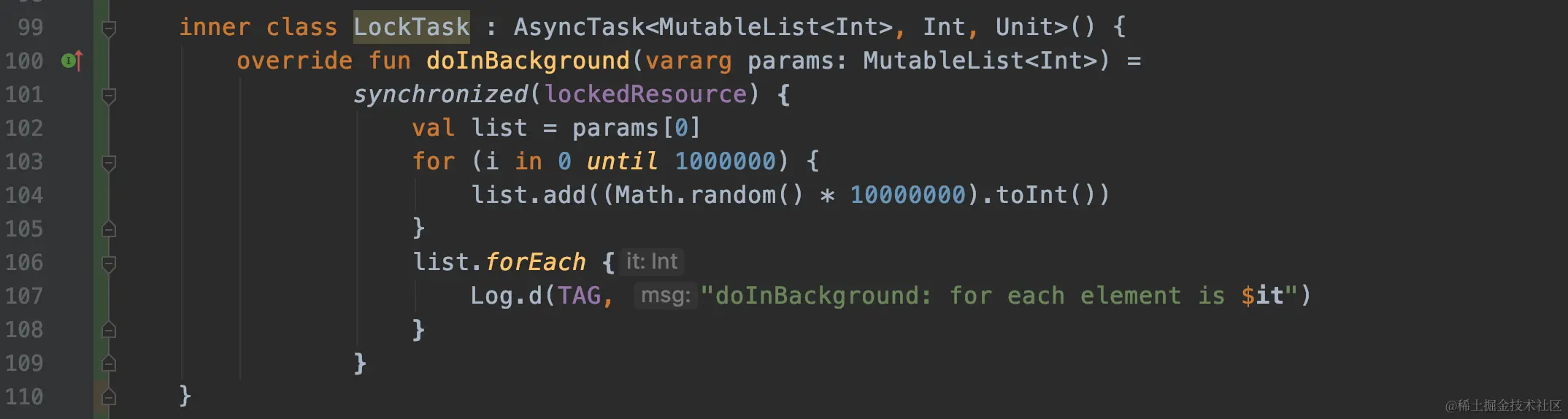Click the TAG constant in Log.d
The image size is (1568, 419).
coord(580,296)
